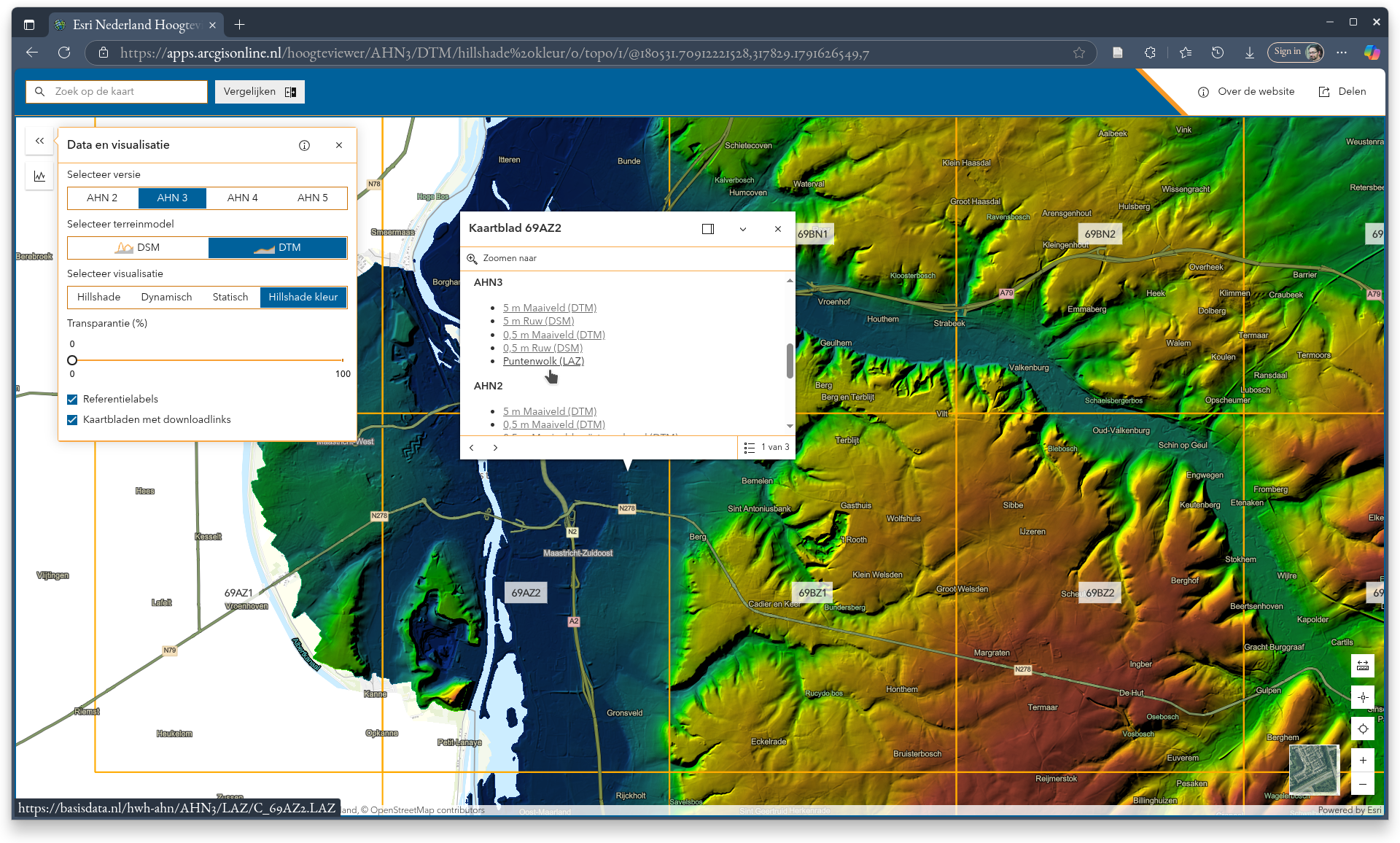Screen dimensions: 1400x843
Task: Open the elevation profile chart tool
Action: click(39, 176)
